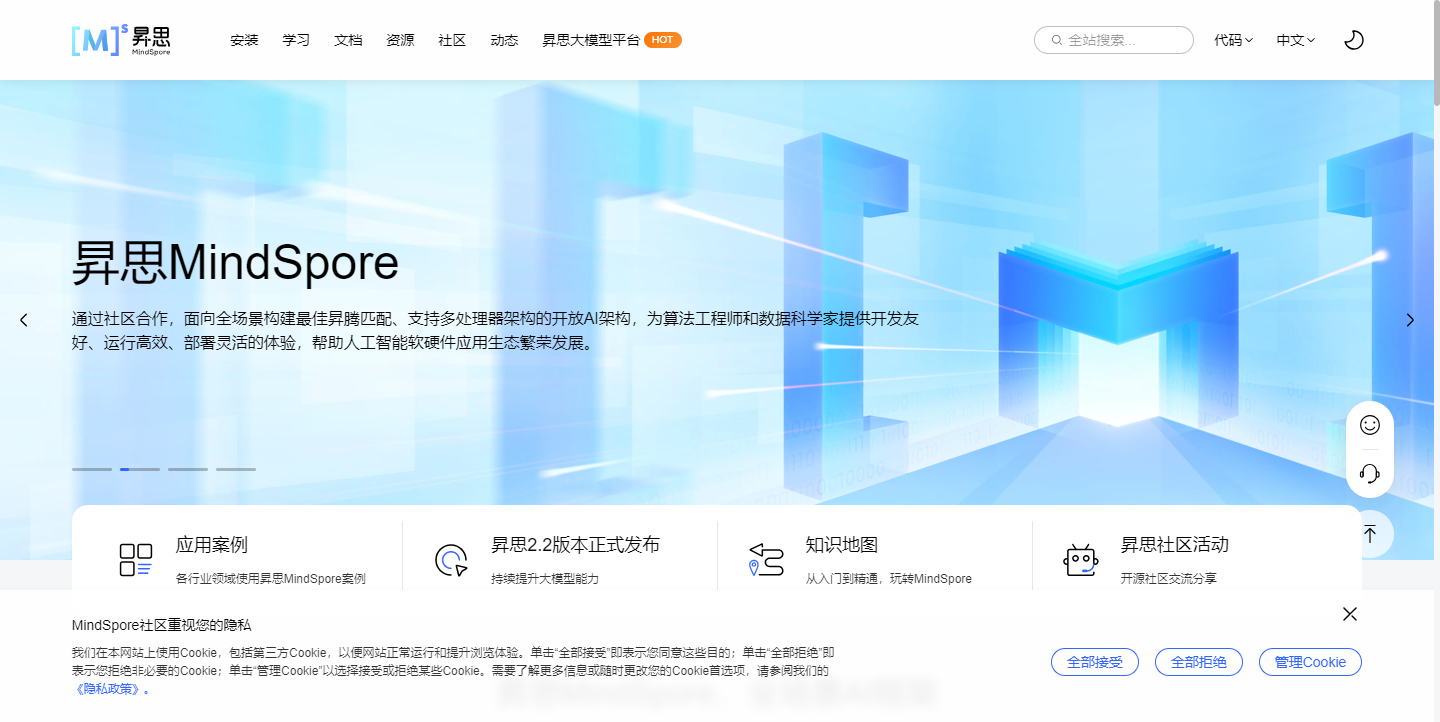Select the first carousel indicator
The width and height of the screenshot is (1440, 722).
[92, 469]
